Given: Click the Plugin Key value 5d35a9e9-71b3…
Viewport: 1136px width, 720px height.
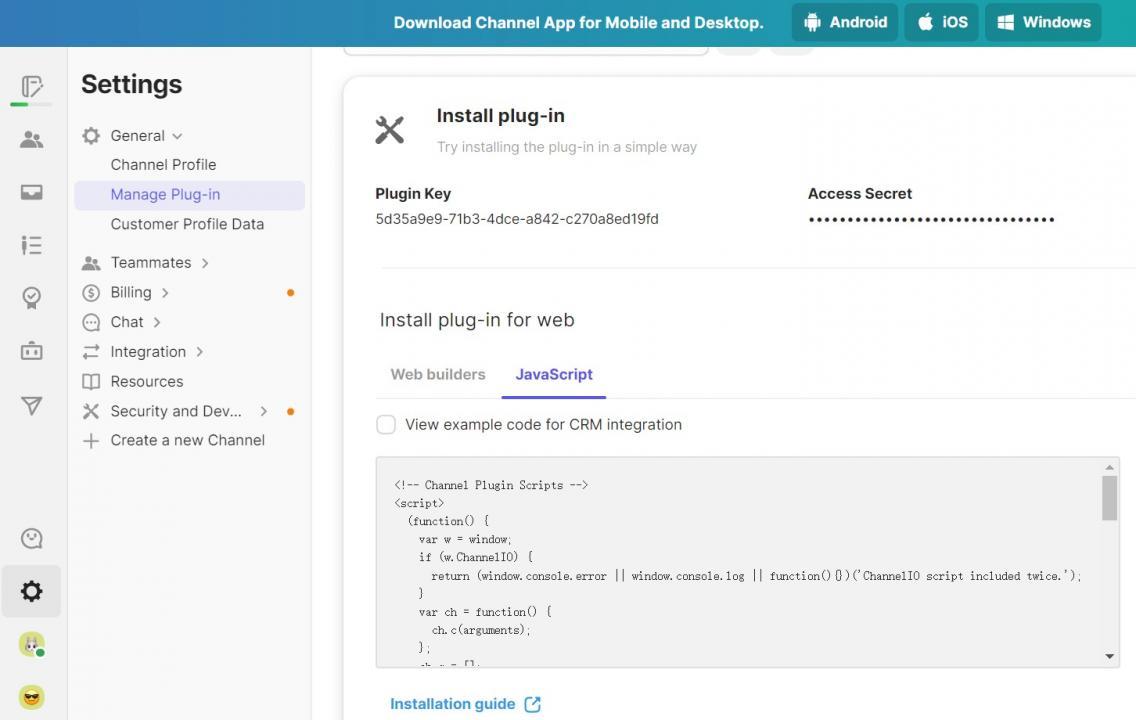Looking at the screenshot, I should pos(517,219).
